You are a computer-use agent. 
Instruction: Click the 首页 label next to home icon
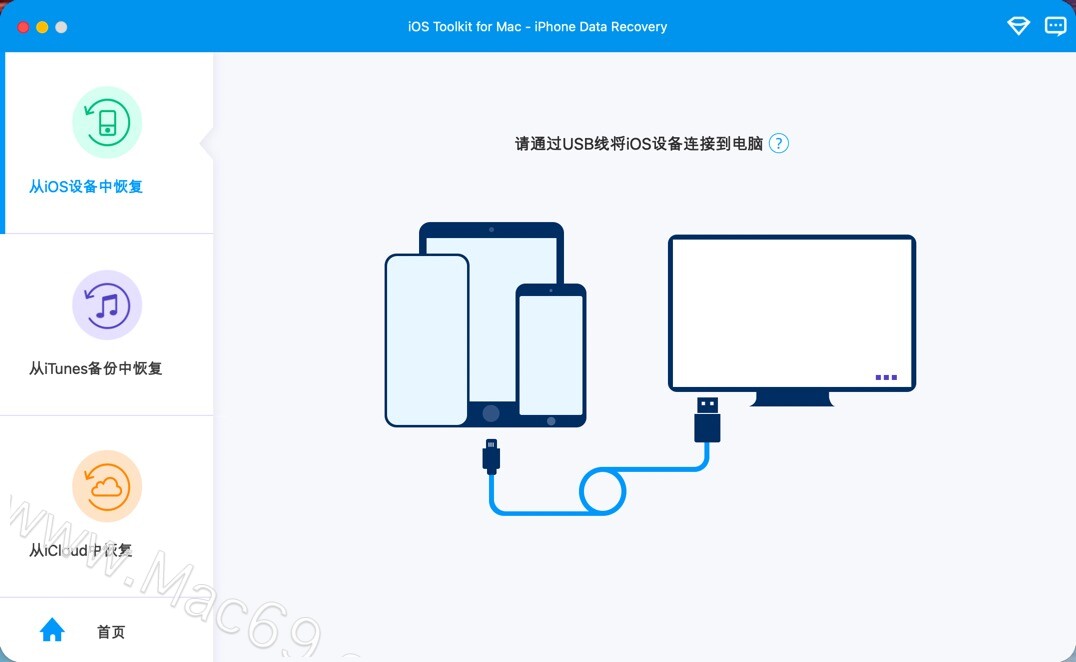pos(110,631)
